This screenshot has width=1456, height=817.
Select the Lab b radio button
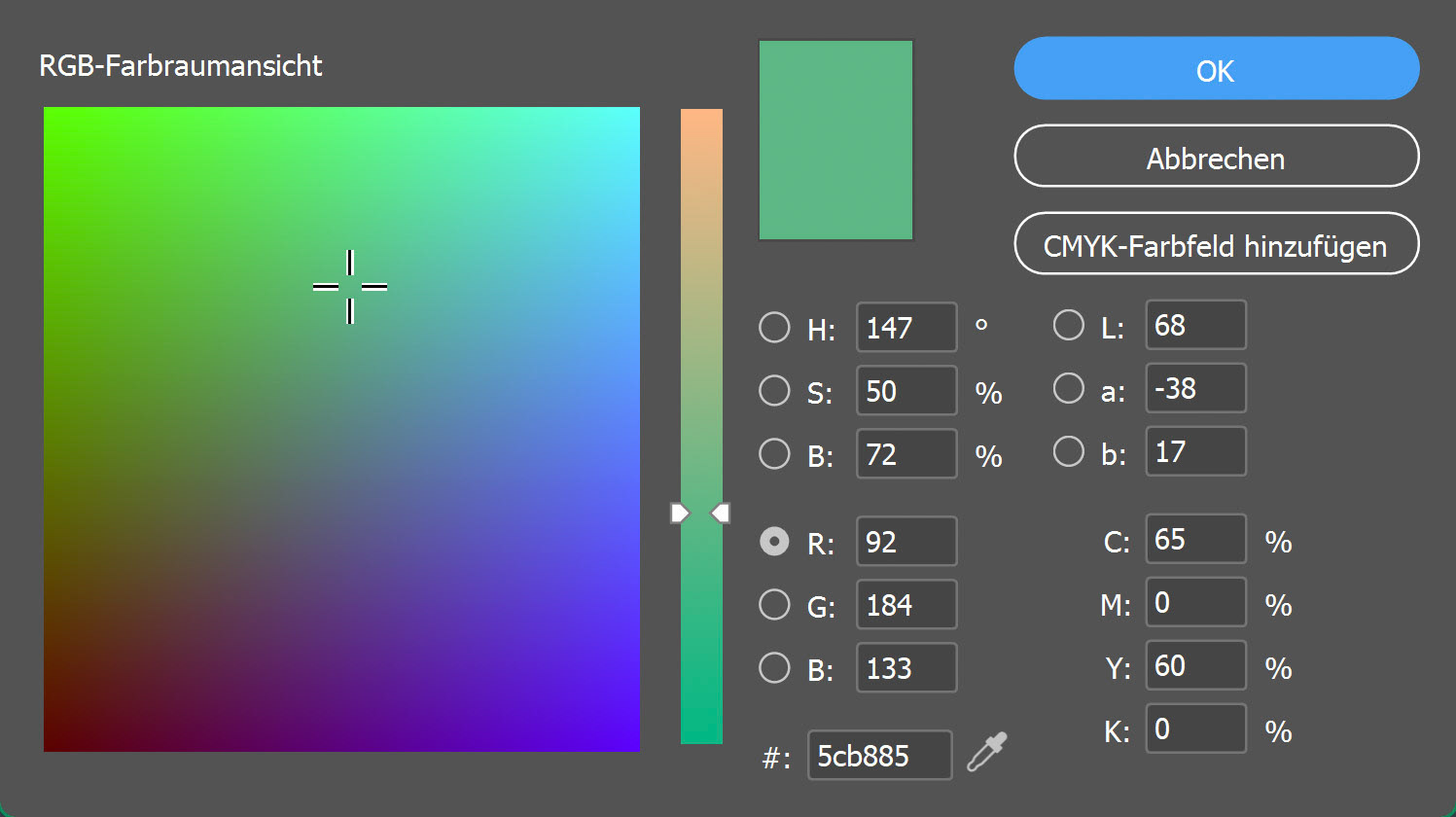[x=1068, y=451]
